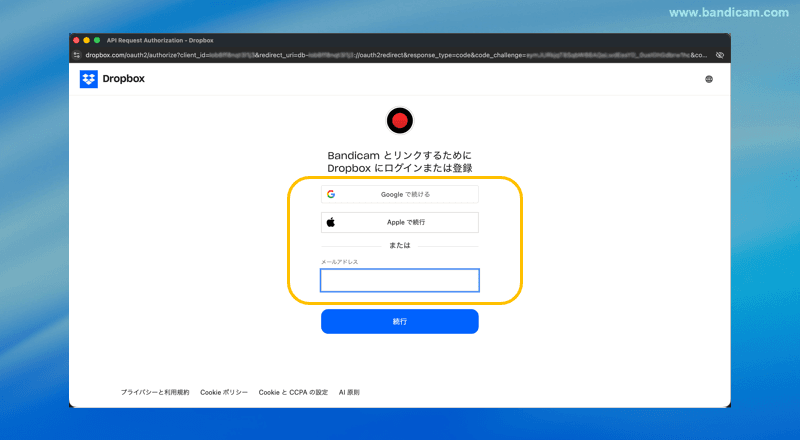Click the 'Bandicam とリンクするために' heading
This screenshot has width=800, height=440.
[x=399, y=155]
